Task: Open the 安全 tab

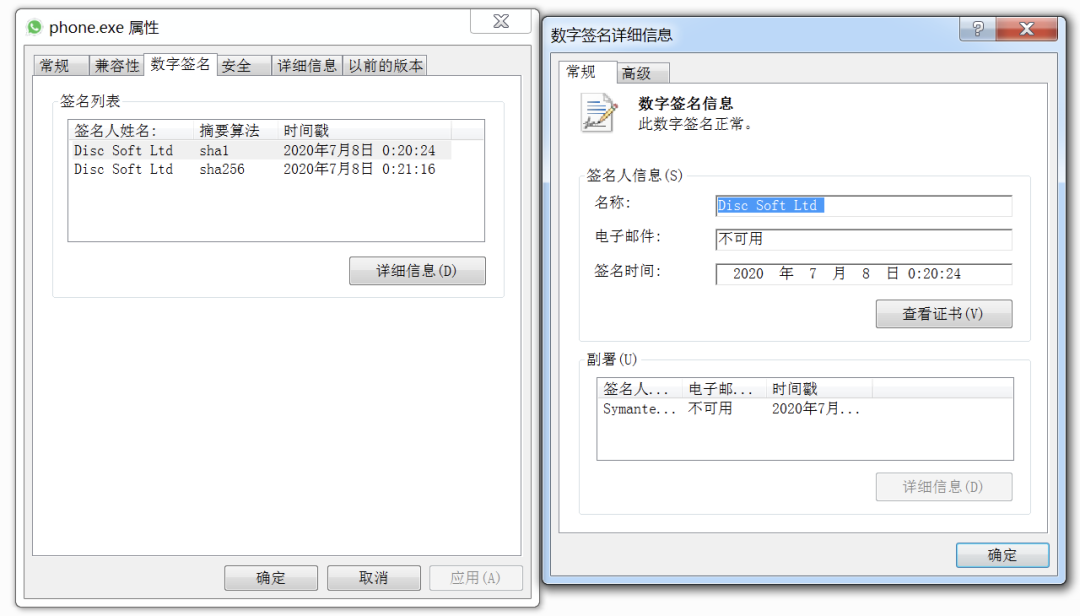Action: [x=245, y=65]
